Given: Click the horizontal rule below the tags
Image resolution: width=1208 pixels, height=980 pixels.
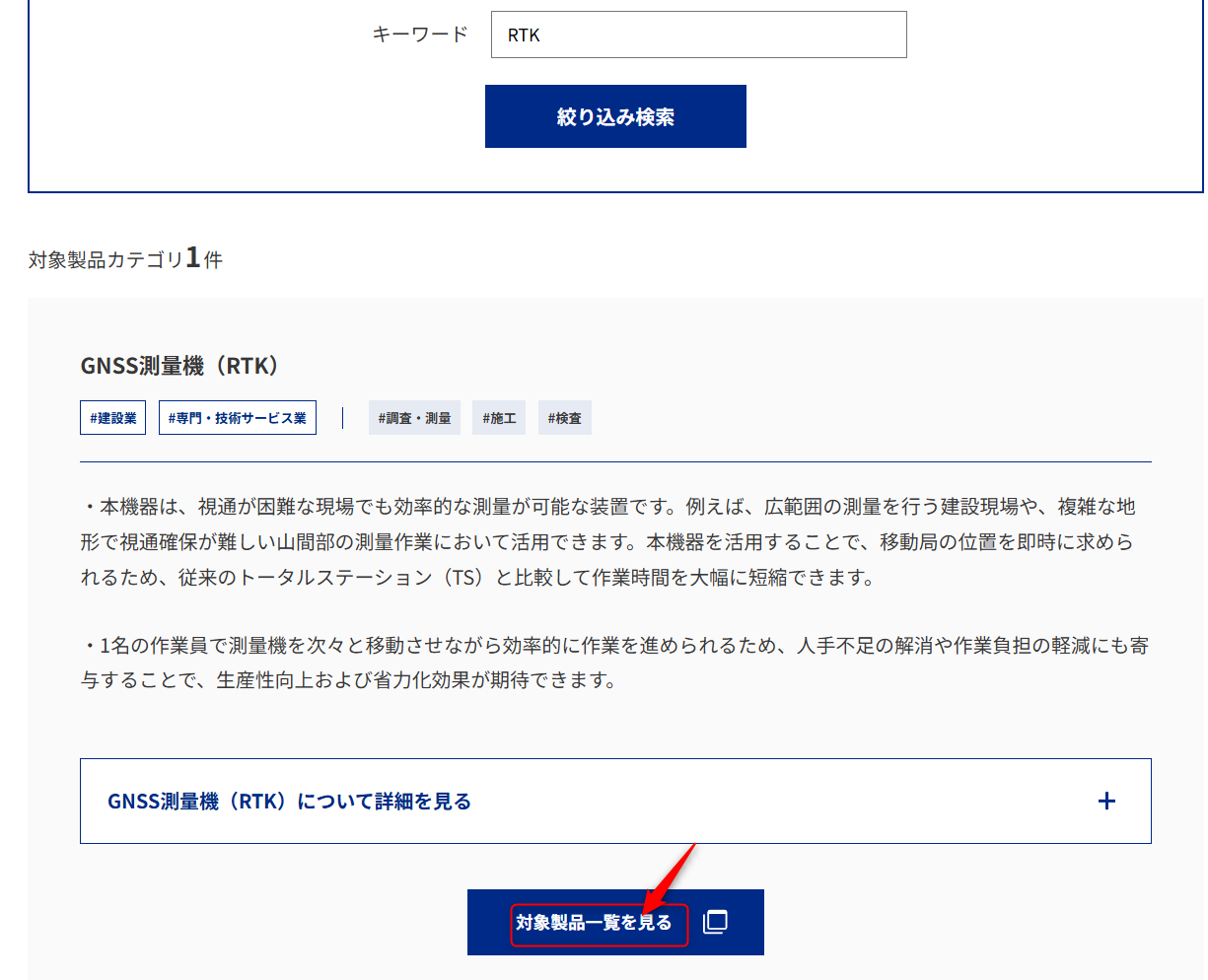Looking at the screenshot, I should pos(615,461).
